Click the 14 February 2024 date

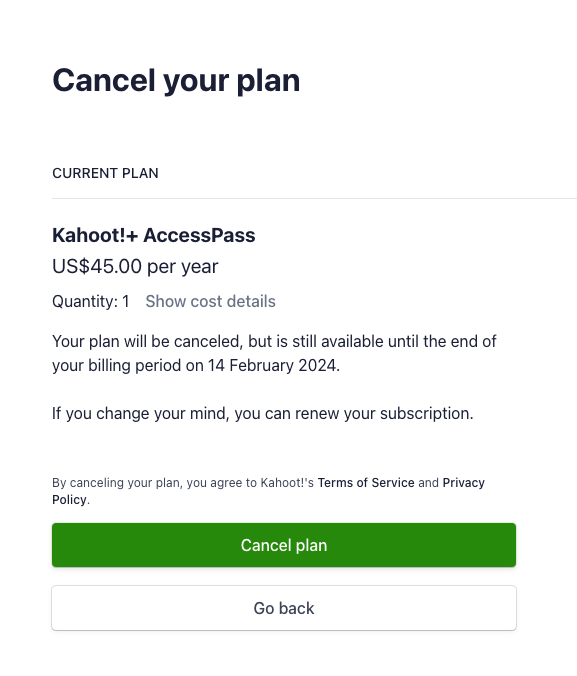point(272,366)
